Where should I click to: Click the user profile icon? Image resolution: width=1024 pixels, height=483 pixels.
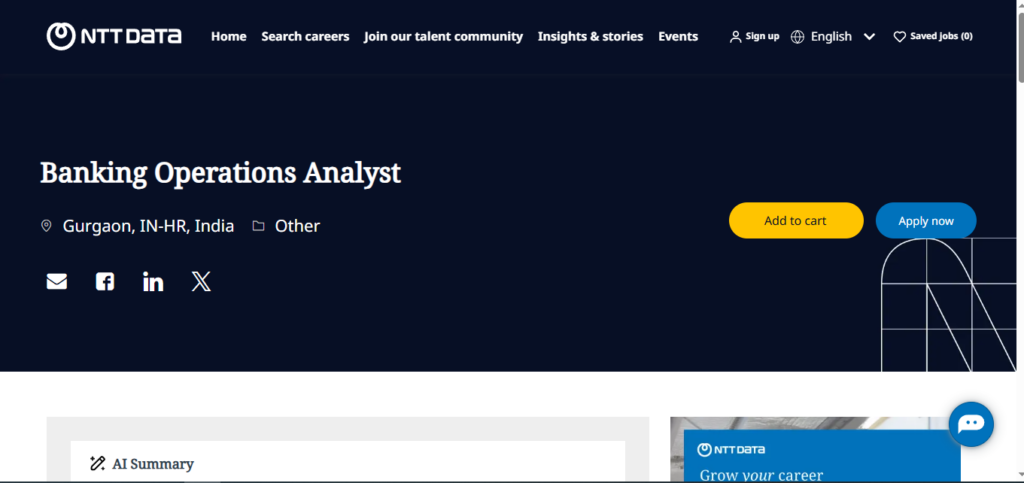[x=735, y=37]
